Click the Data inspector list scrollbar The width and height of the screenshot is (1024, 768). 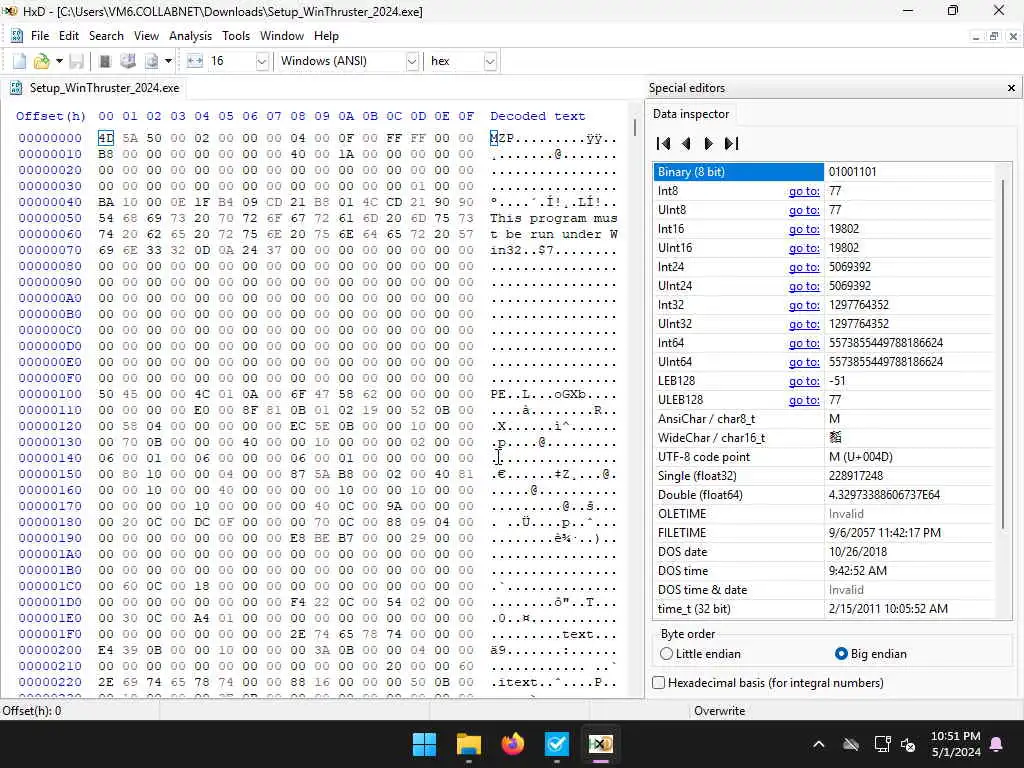click(1003, 353)
